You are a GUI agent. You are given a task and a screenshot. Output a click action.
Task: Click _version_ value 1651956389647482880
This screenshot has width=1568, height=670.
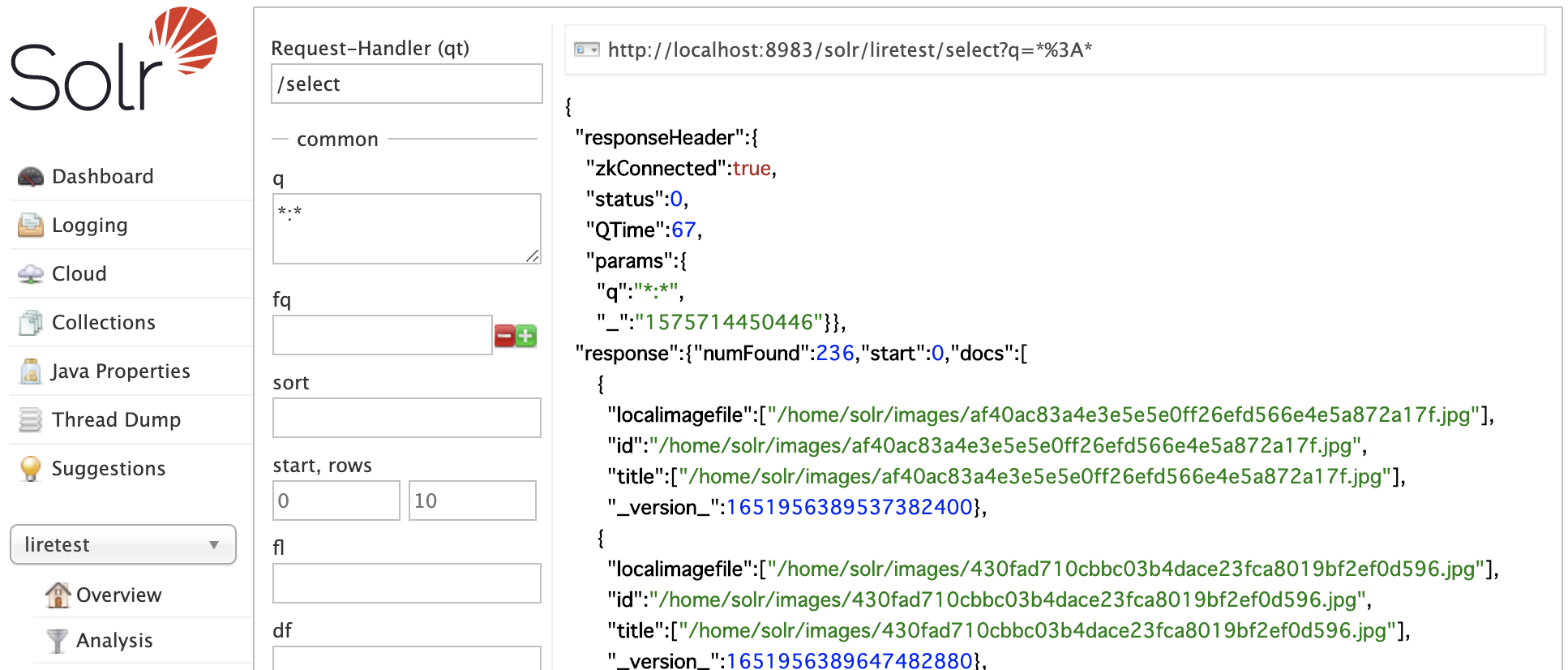point(850,661)
